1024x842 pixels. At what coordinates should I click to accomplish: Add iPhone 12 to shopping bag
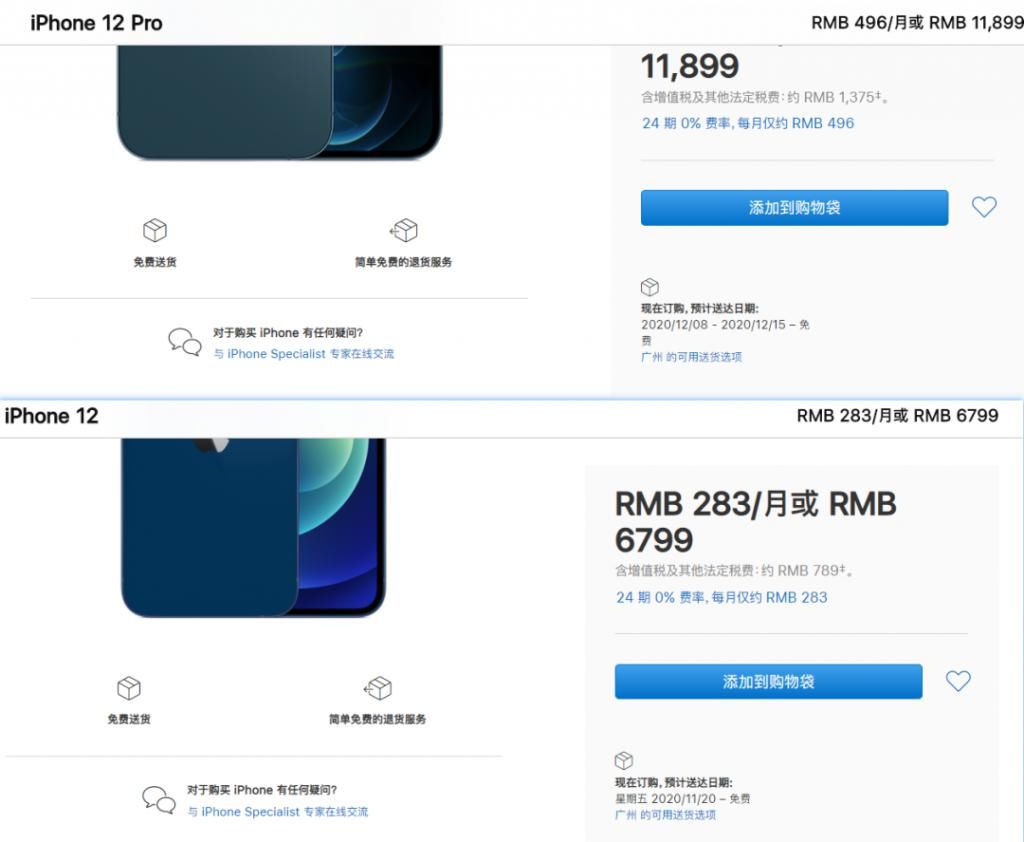(x=768, y=682)
